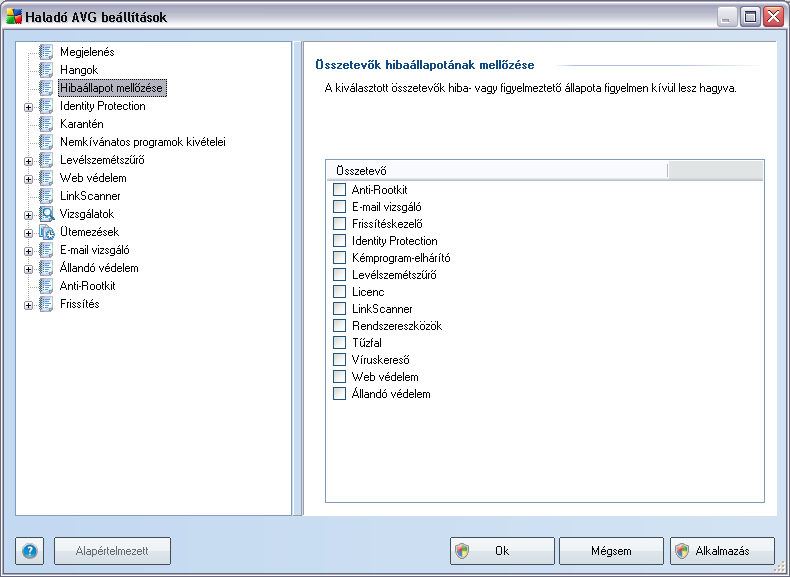Screen dimensions: 790x577
Task: Confirm settings with the Ok button
Action: coord(502,551)
